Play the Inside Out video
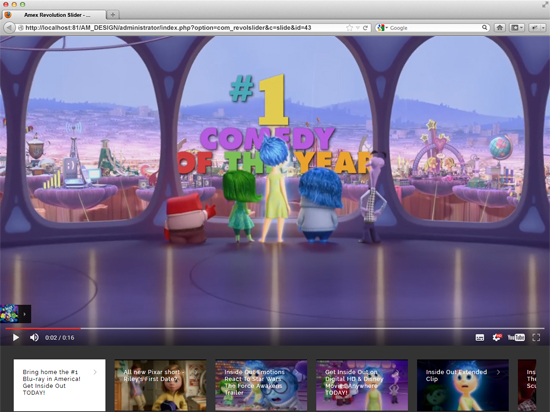This screenshot has width=550, height=412. click(x=16, y=337)
